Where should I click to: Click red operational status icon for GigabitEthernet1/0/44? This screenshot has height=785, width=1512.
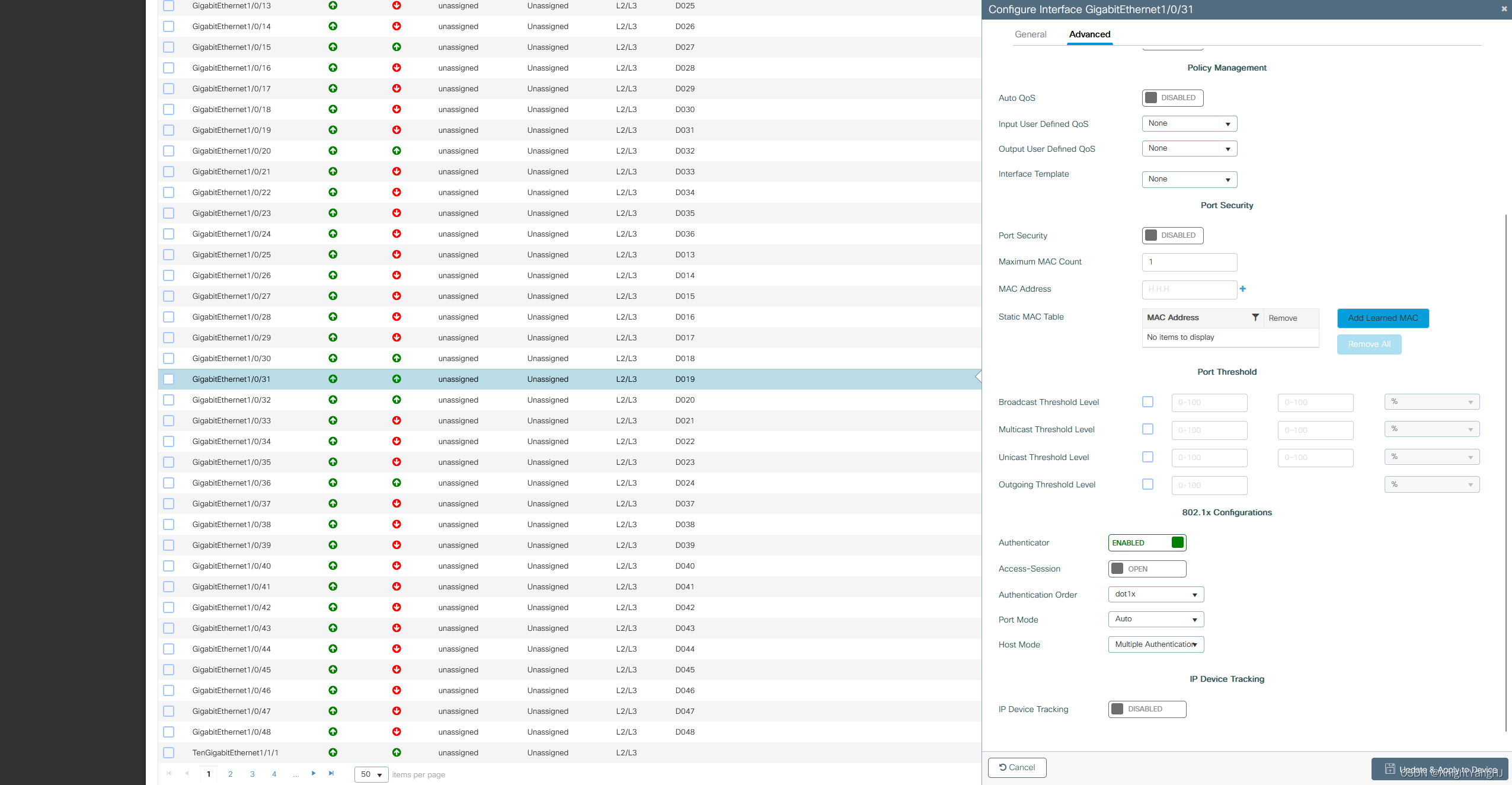[397, 649]
